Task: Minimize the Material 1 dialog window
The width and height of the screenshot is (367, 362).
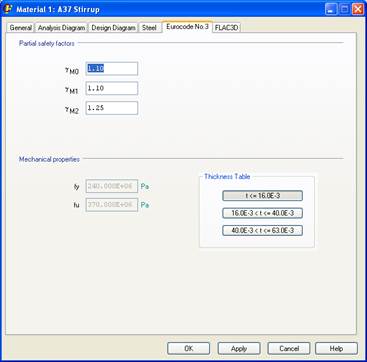Action: point(331,9)
